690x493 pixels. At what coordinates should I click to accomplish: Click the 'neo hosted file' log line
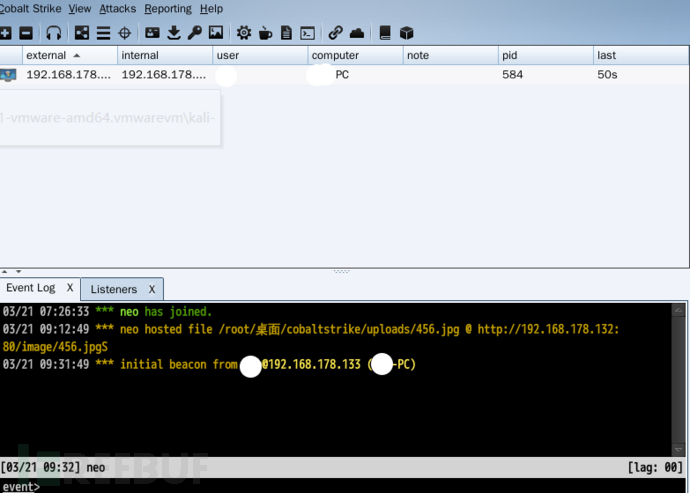[x=311, y=329]
